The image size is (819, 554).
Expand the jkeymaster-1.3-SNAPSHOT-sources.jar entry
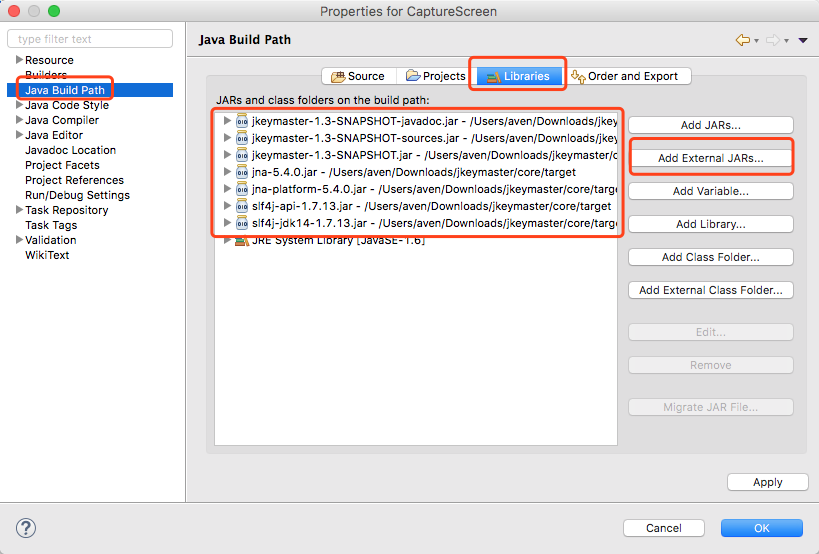point(227,138)
